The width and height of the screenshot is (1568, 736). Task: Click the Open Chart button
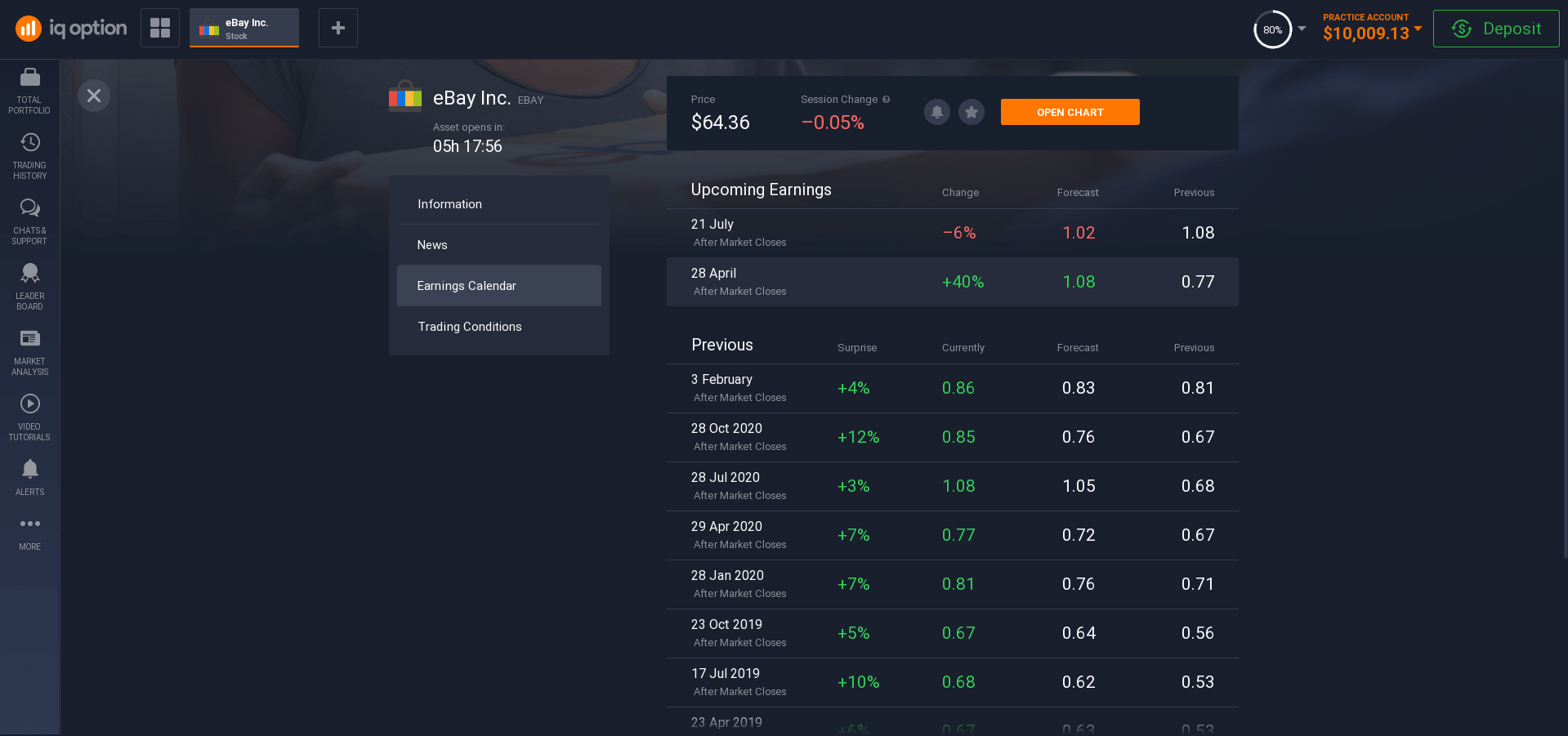(x=1070, y=112)
